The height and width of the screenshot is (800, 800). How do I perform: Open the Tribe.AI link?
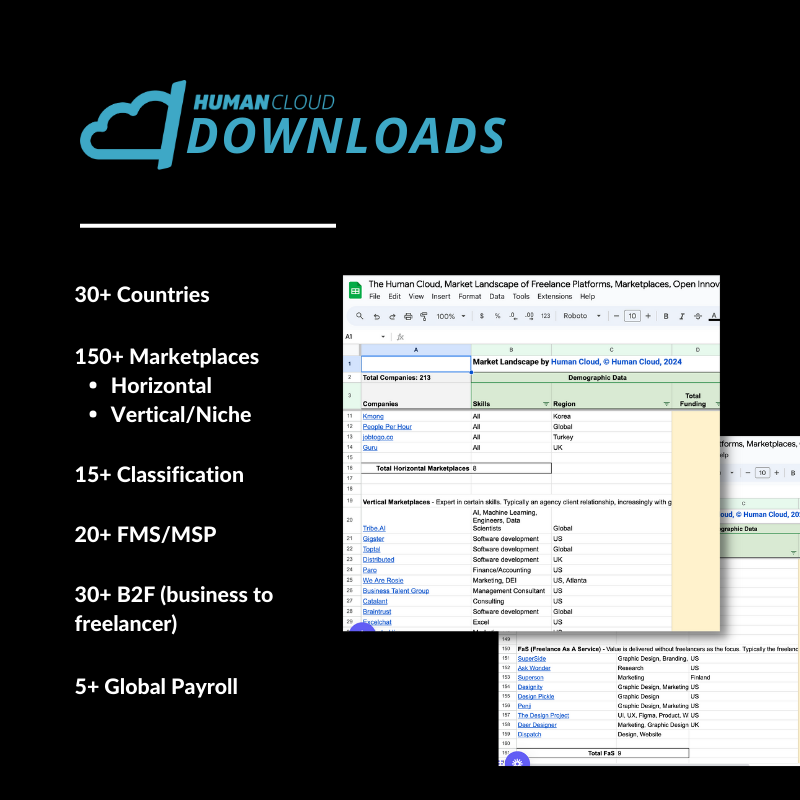pyautogui.click(x=374, y=528)
